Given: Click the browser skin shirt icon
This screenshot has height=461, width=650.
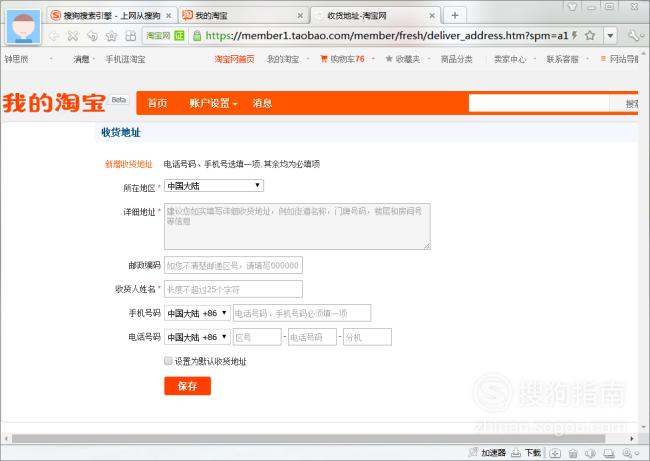Looking at the screenshot, I should (572, 7).
